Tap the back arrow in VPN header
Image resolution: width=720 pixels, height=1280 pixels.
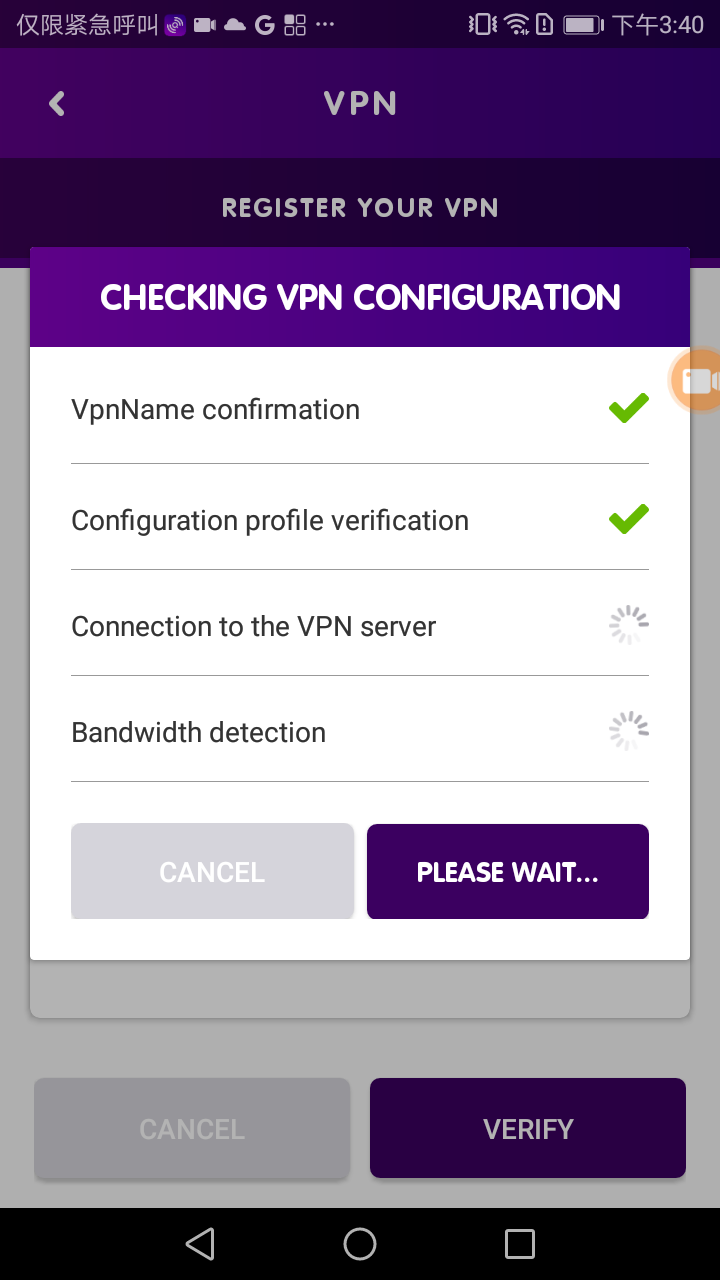coord(57,104)
